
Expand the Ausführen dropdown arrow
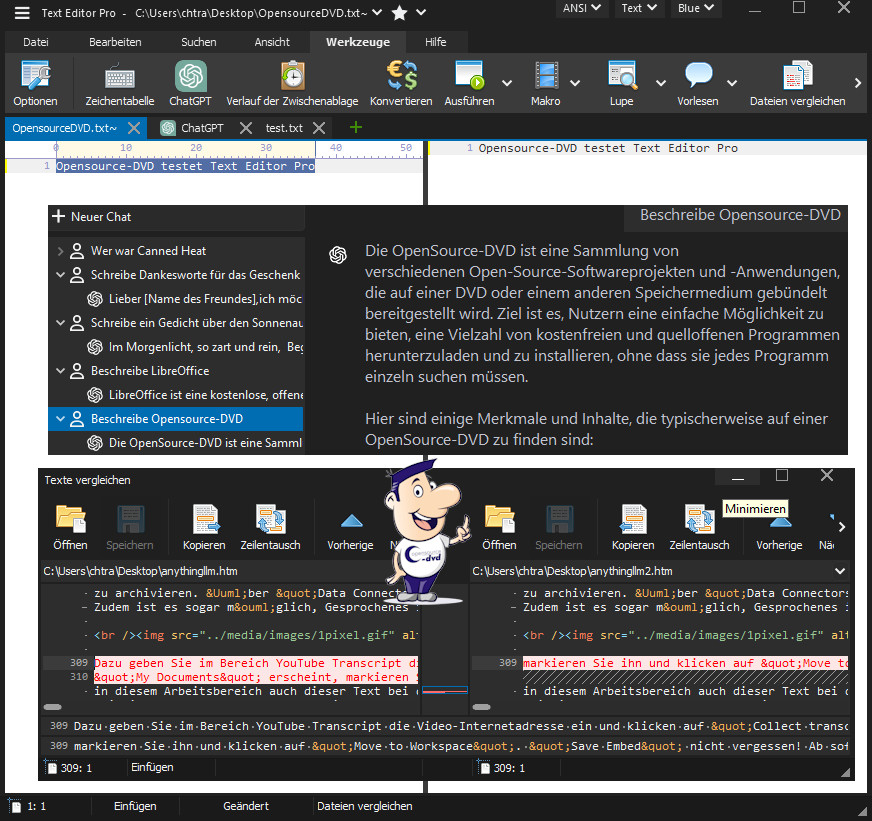click(x=507, y=82)
